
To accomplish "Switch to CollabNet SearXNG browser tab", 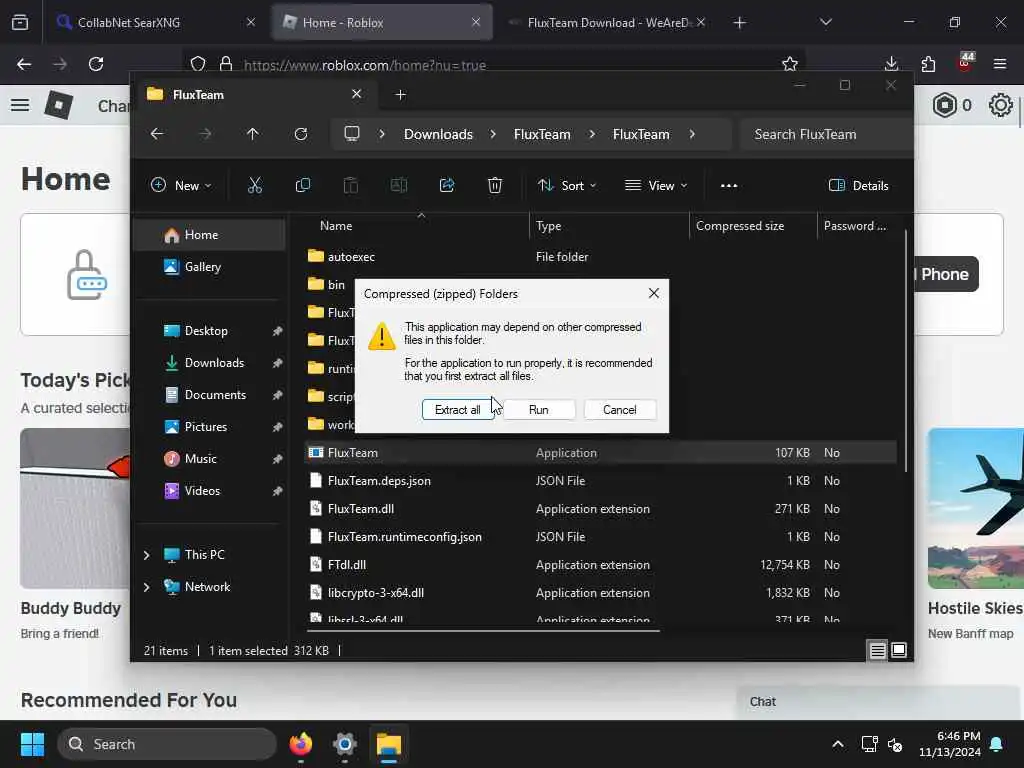I will (155, 22).
